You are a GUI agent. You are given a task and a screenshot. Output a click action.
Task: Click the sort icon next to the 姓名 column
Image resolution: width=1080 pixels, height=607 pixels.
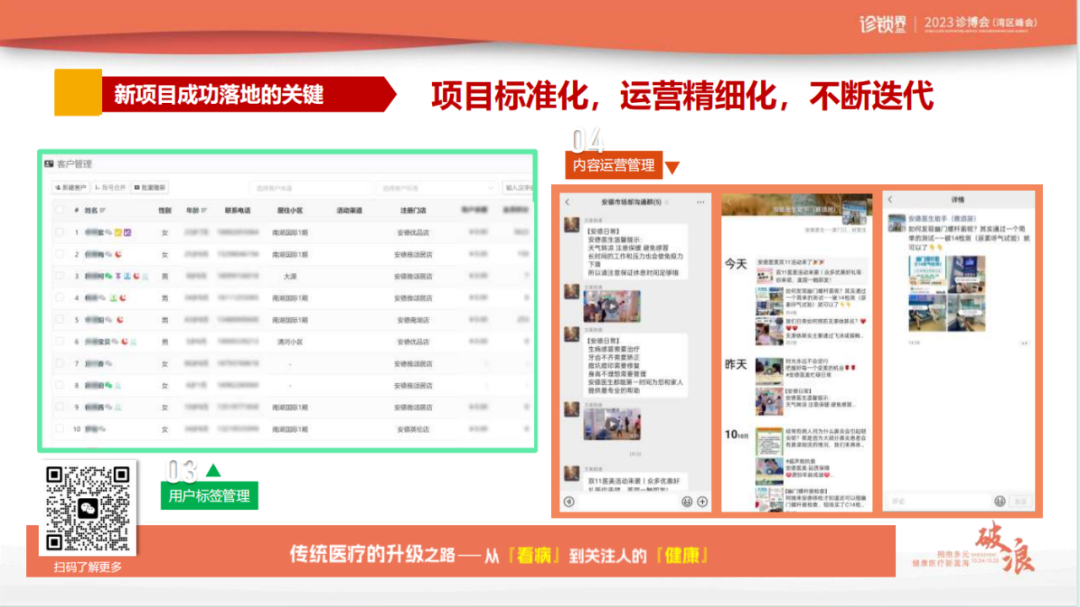click(103, 210)
